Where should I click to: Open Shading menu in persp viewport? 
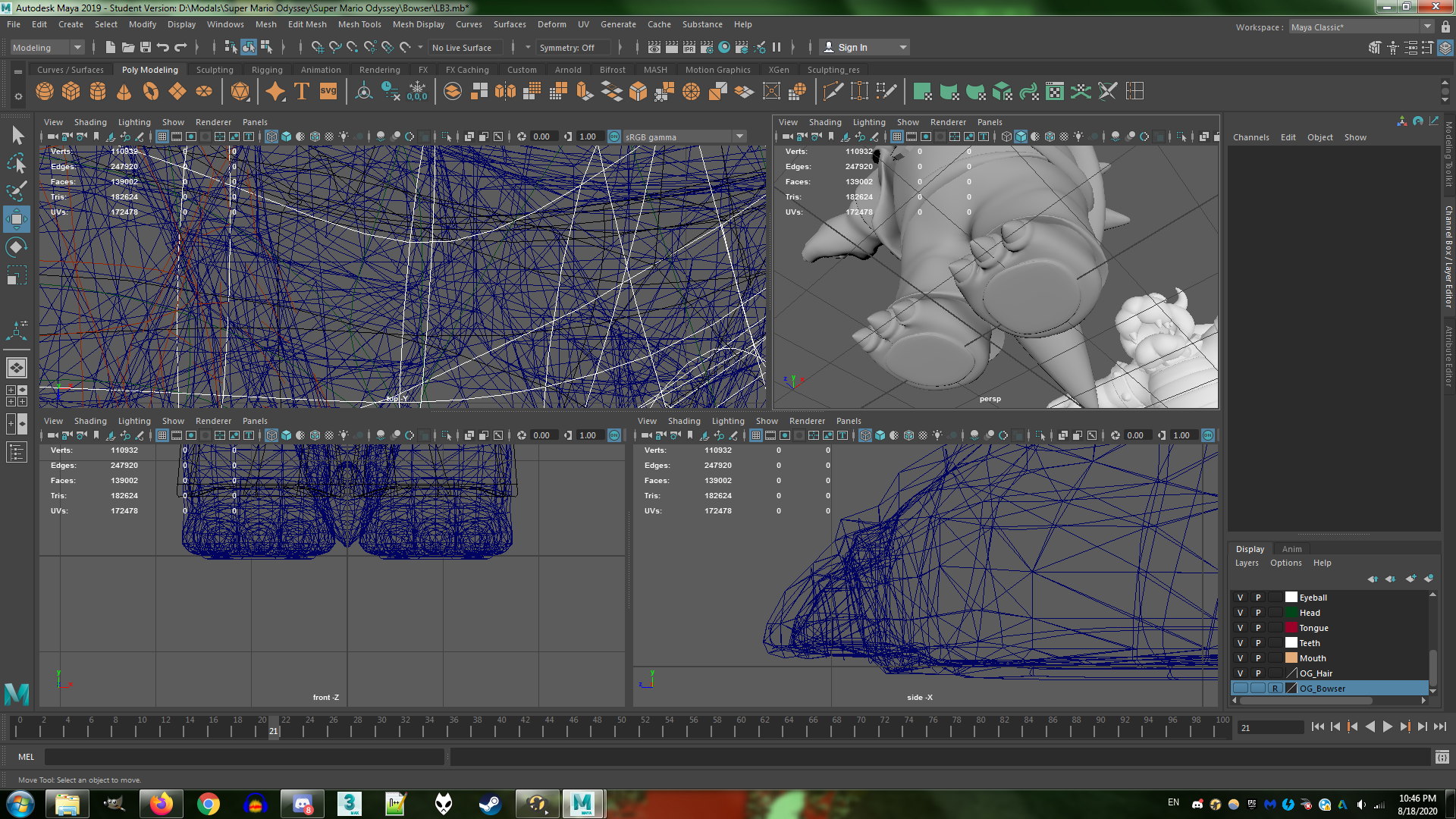tap(825, 122)
